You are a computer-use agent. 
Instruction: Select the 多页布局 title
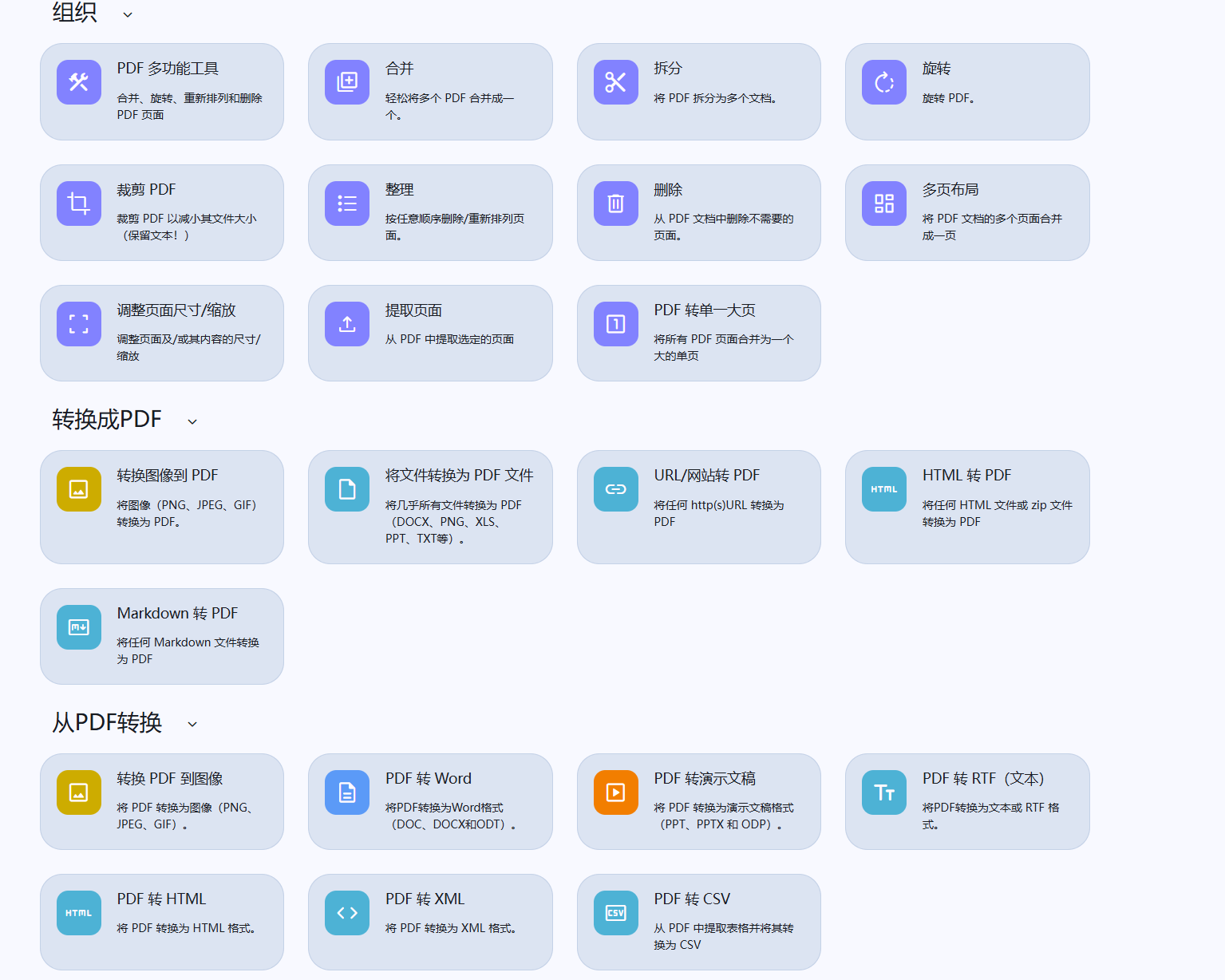click(x=950, y=190)
